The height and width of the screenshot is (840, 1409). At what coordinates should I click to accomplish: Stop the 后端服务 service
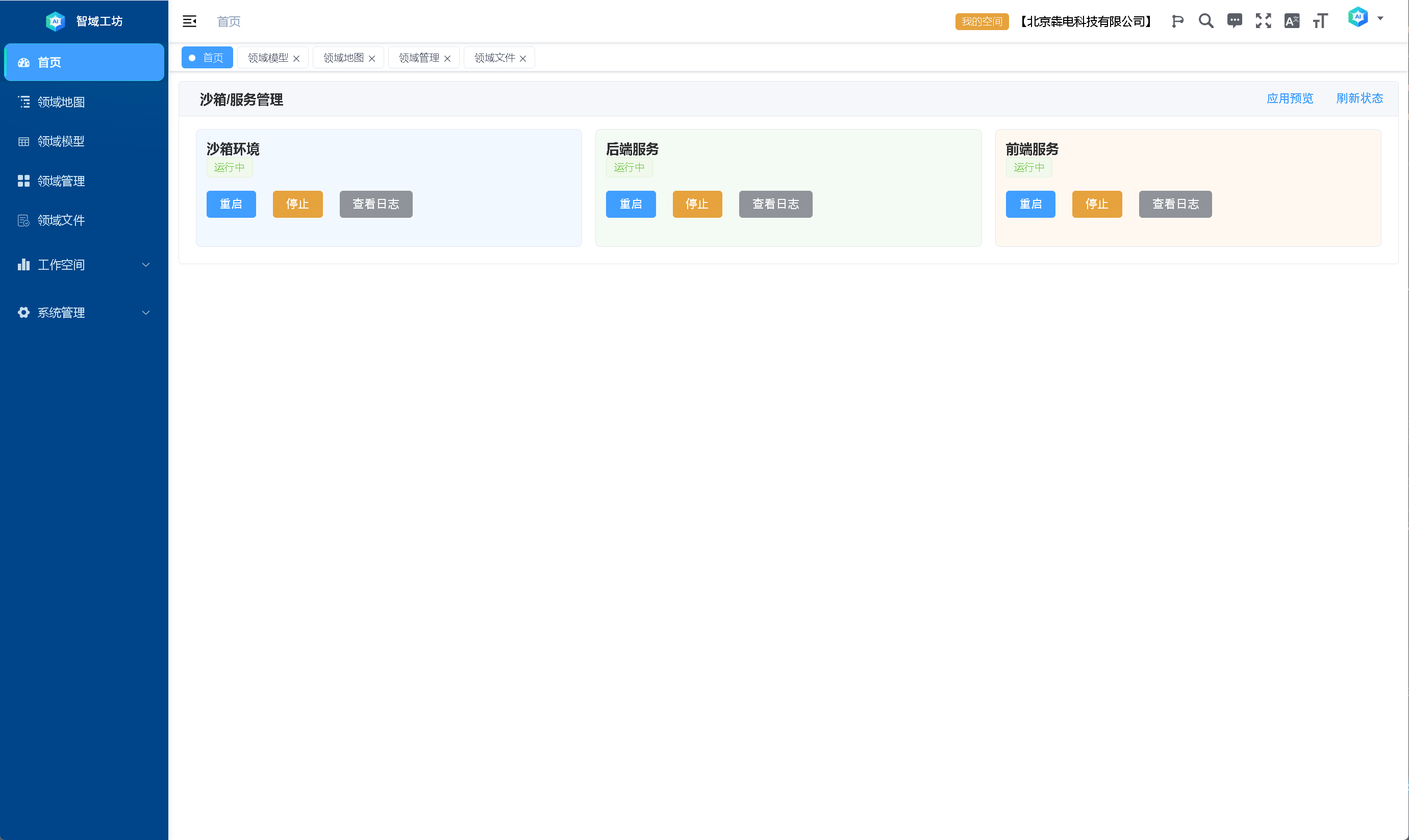(x=697, y=204)
